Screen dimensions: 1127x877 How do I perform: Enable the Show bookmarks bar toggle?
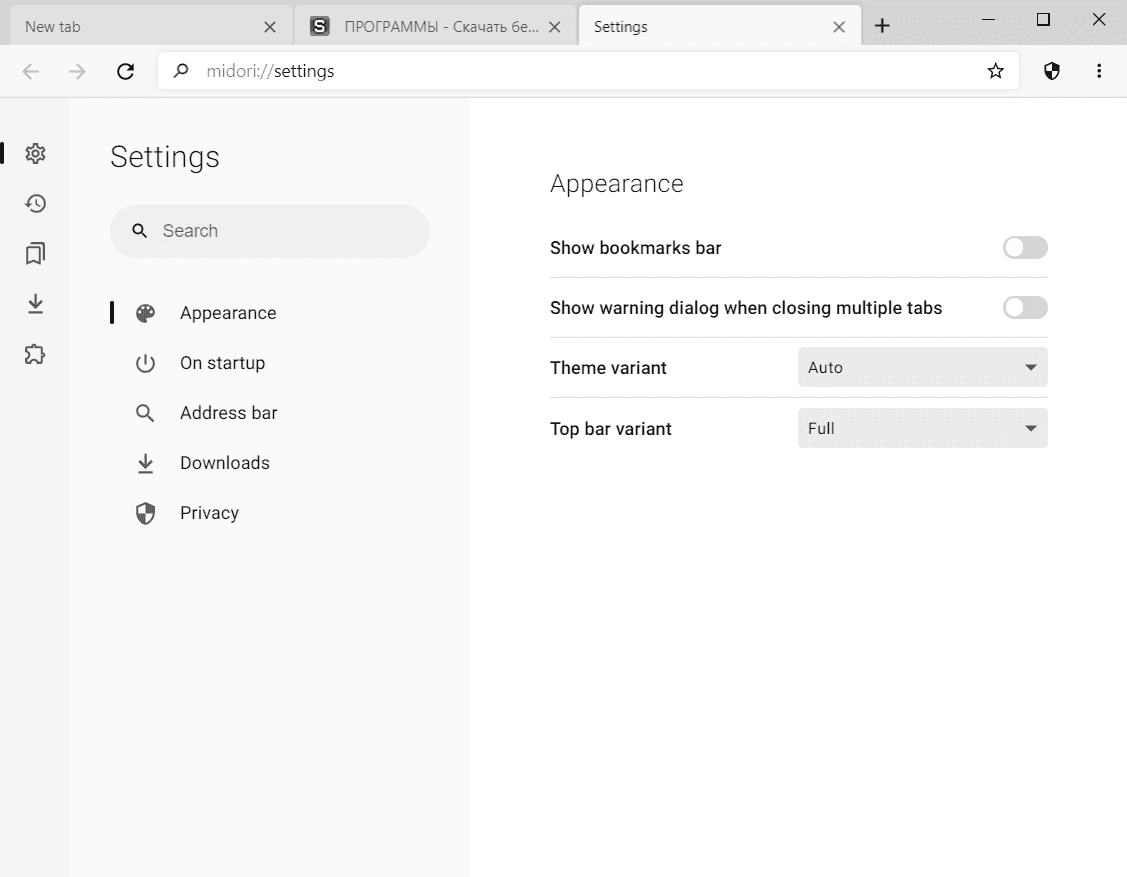pos(1025,248)
